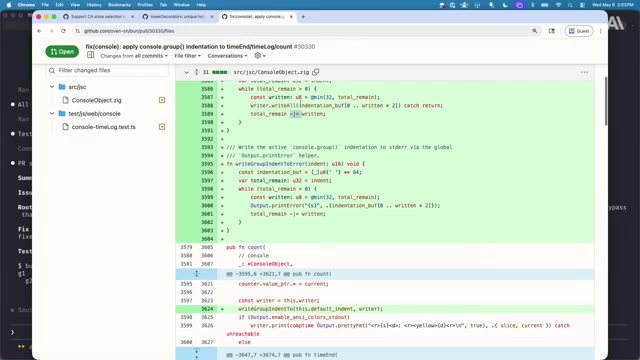Viewport: 640px width, 360px height.
Task: Click the diff status icon beside console-timeLog.test.ts
Action: pos(162,127)
